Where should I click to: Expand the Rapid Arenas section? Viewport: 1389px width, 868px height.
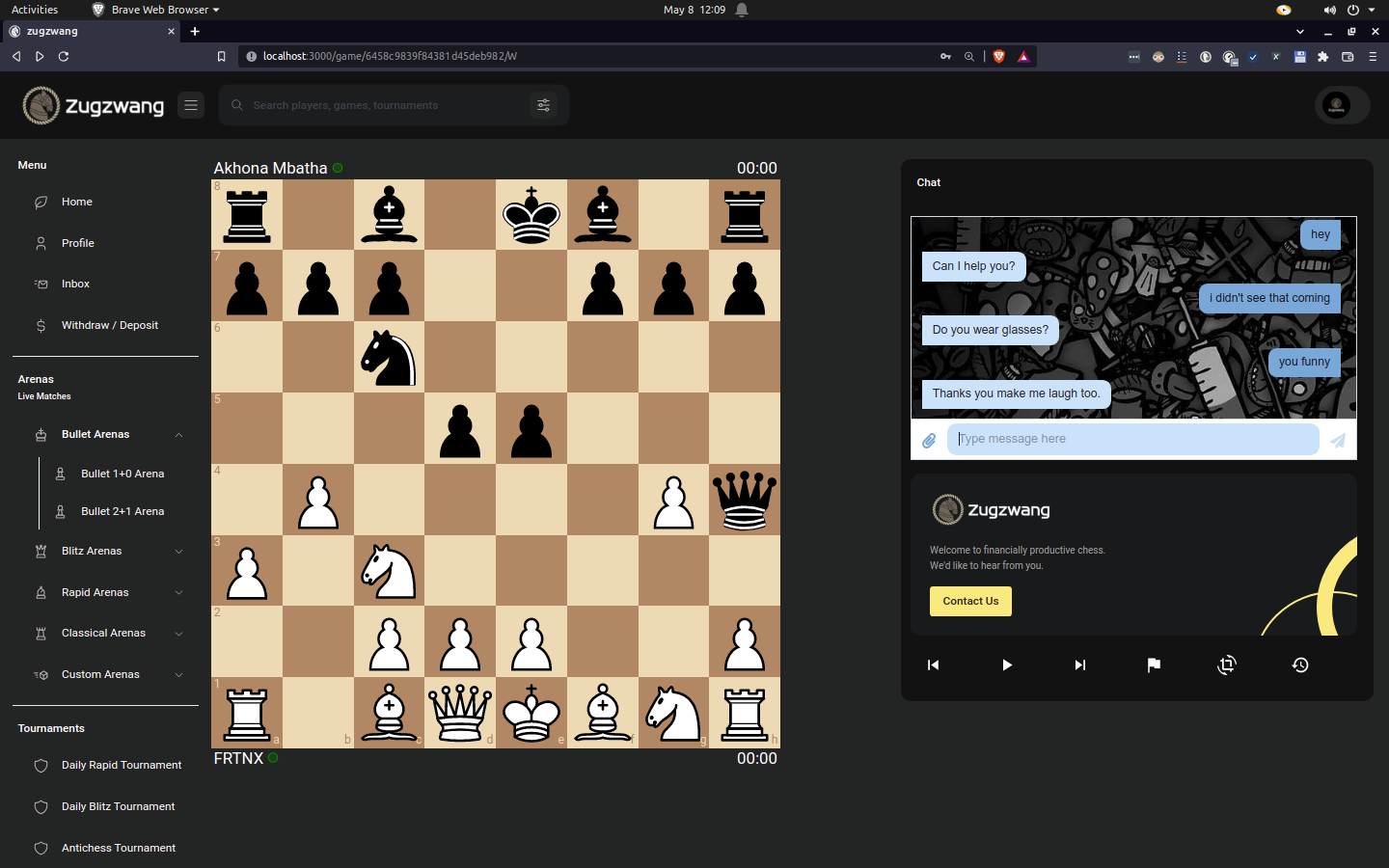pyautogui.click(x=178, y=593)
